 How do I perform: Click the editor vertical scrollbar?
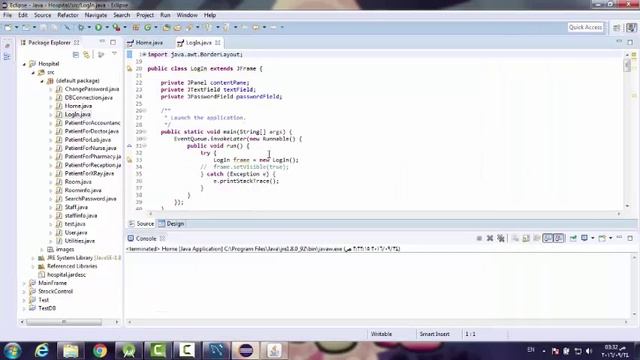pyautogui.click(x=627, y=65)
